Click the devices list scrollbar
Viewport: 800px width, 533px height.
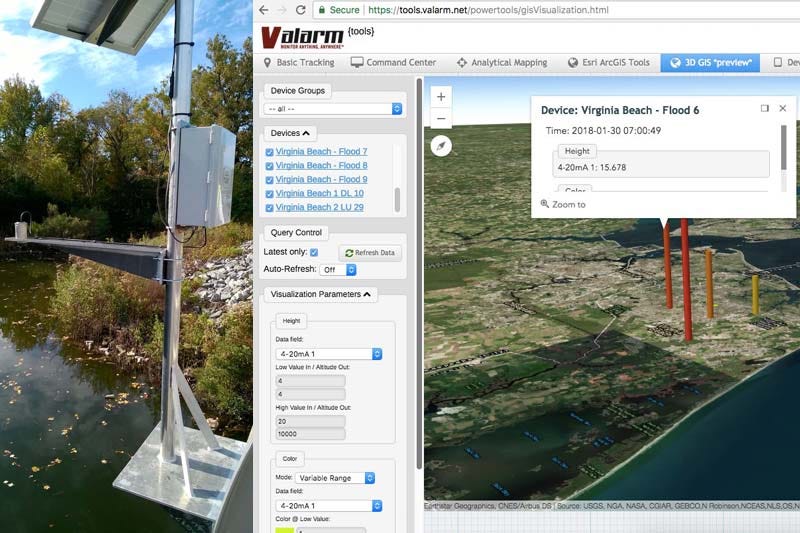coord(397,199)
